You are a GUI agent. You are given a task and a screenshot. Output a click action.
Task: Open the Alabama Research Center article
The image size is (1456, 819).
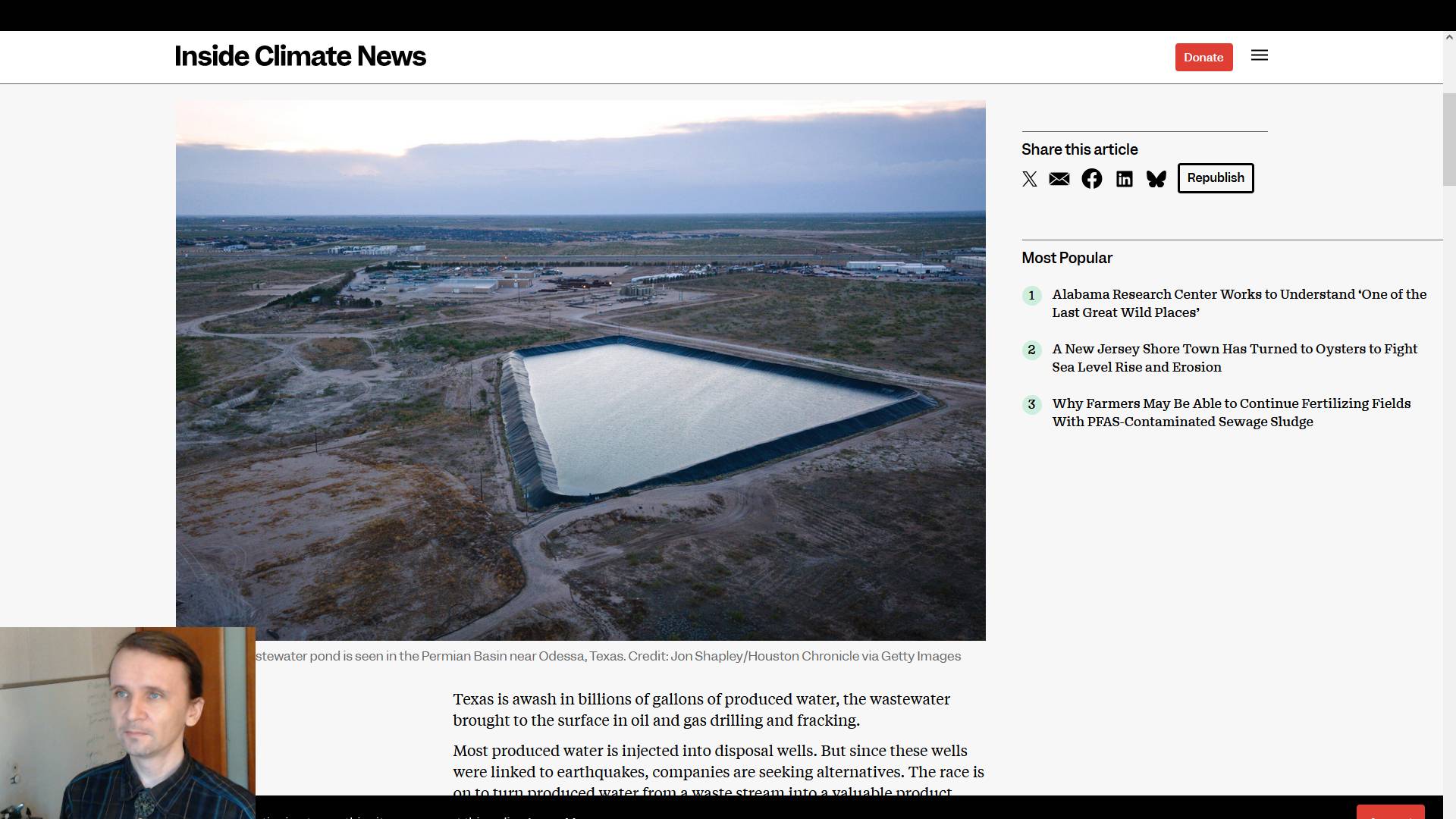[x=1239, y=303]
